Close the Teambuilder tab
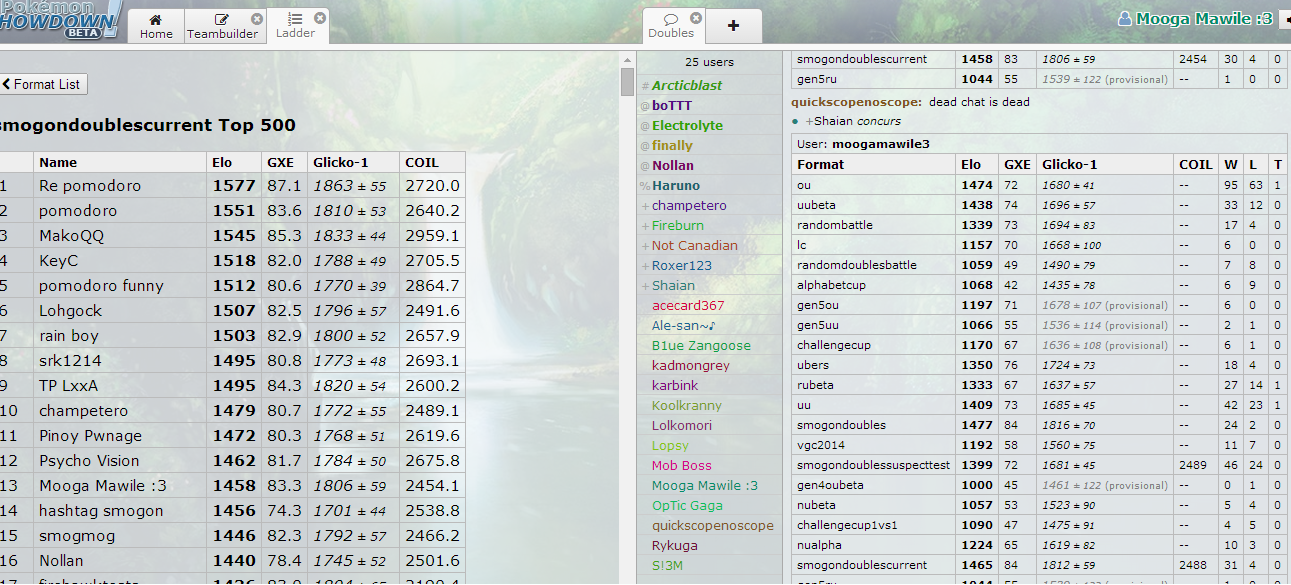This screenshot has height=585, width=1291. click(x=257, y=19)
